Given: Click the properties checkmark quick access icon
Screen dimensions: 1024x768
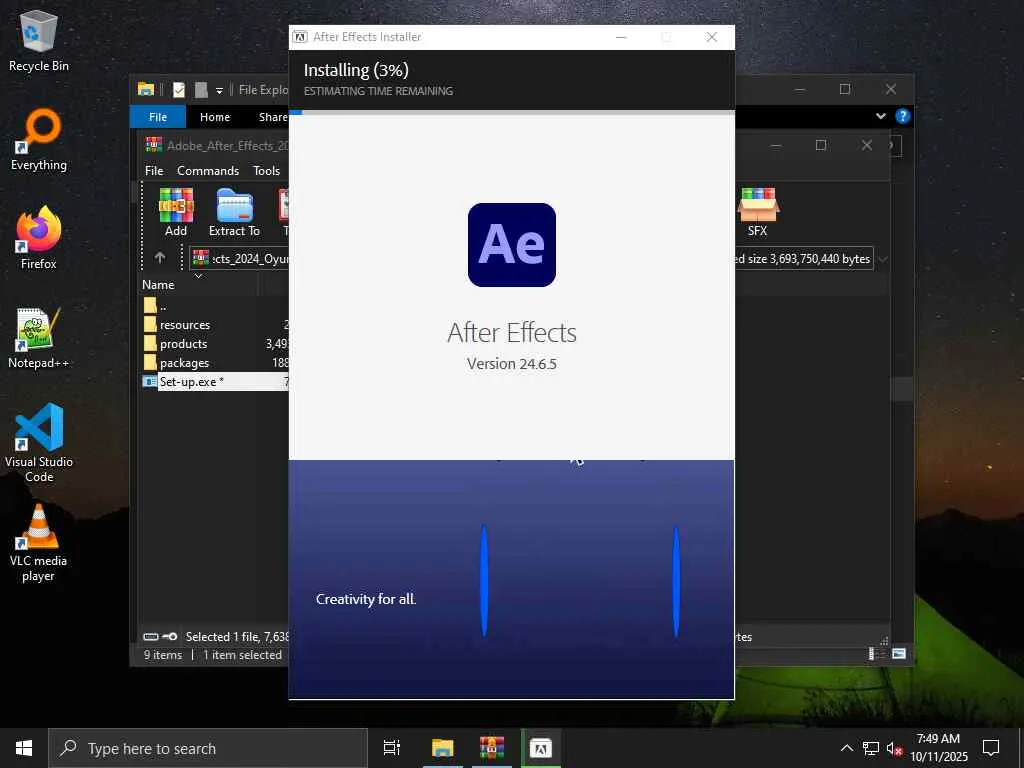Looking at the screenshot, I should (x=179, y=89).
